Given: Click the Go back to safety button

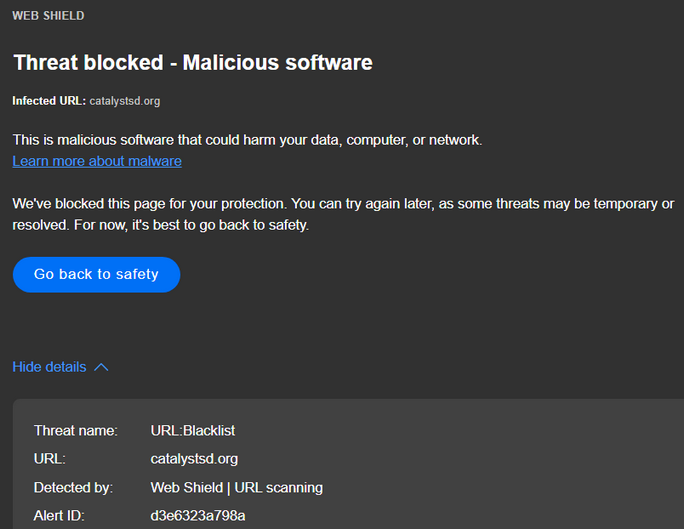Looking at the screenshot, I should click(96, 274).
